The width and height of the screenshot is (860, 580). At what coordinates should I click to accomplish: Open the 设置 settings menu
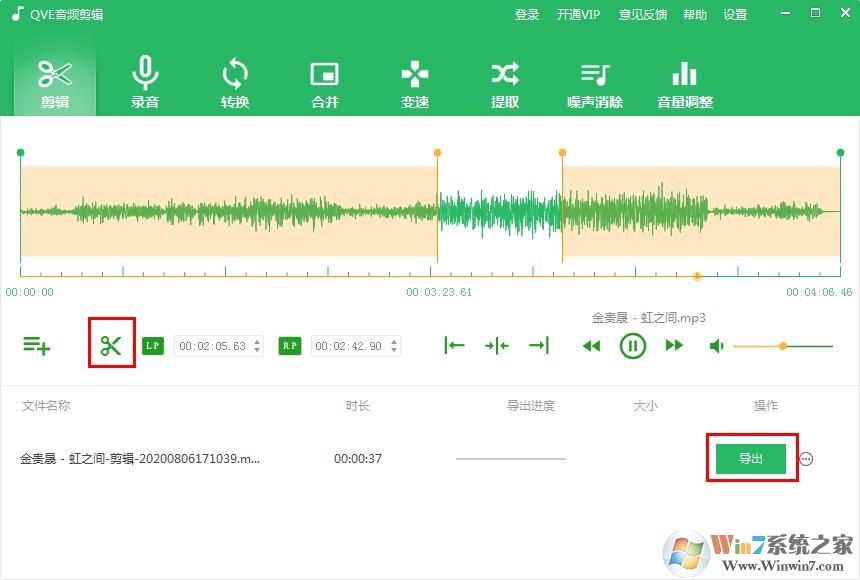pyautogui.click(x=736, y=14)
